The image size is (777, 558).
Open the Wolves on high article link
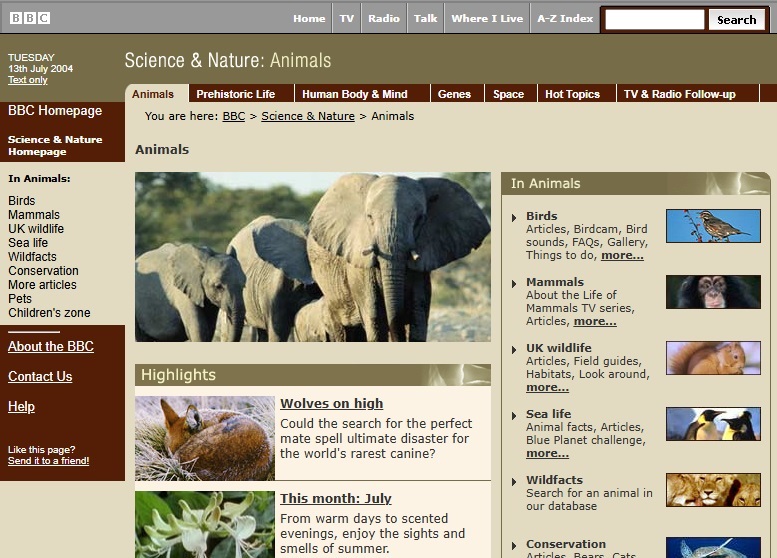(x=331, y=404)
